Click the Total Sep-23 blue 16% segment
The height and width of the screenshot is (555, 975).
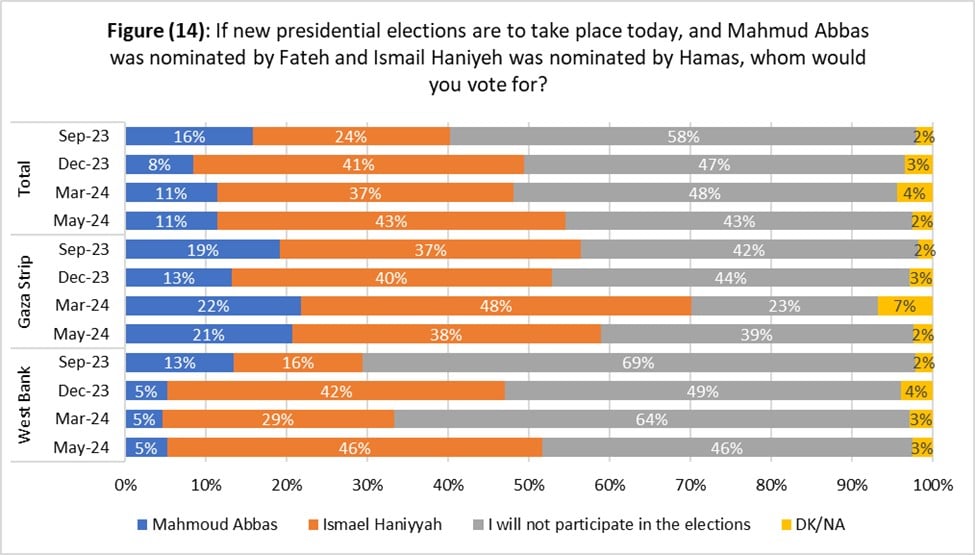pos(190,136)
